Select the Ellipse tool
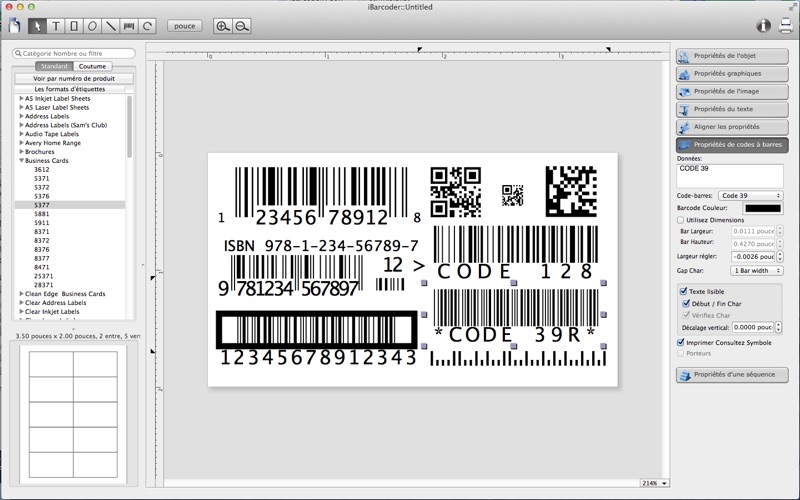Image resolution: width=800 pixels, height=500 pixels. (92, 26)
